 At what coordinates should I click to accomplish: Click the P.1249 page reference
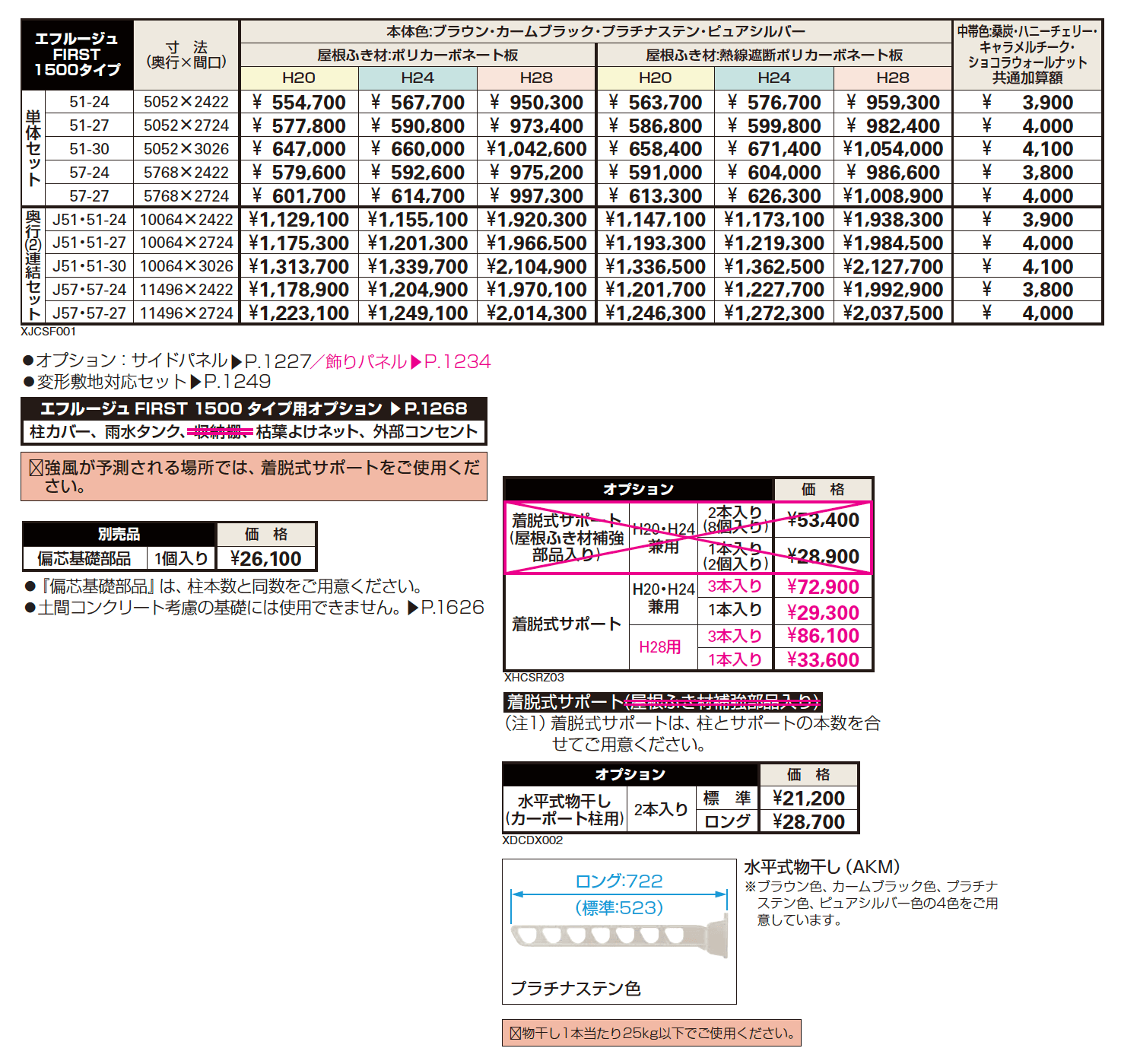pos(230,382)
